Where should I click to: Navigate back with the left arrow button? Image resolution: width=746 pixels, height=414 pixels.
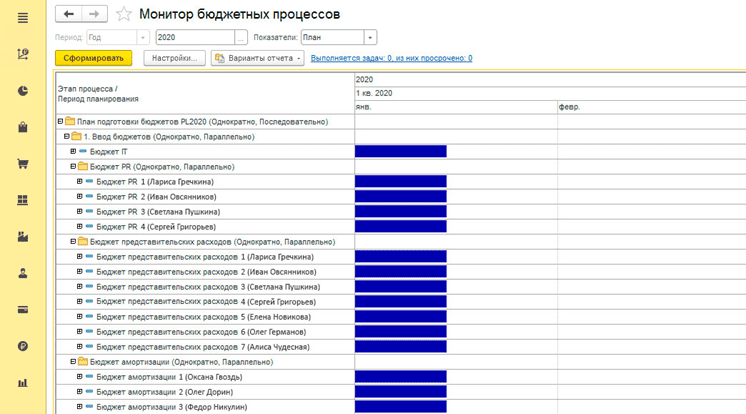(x=69, y=14)
